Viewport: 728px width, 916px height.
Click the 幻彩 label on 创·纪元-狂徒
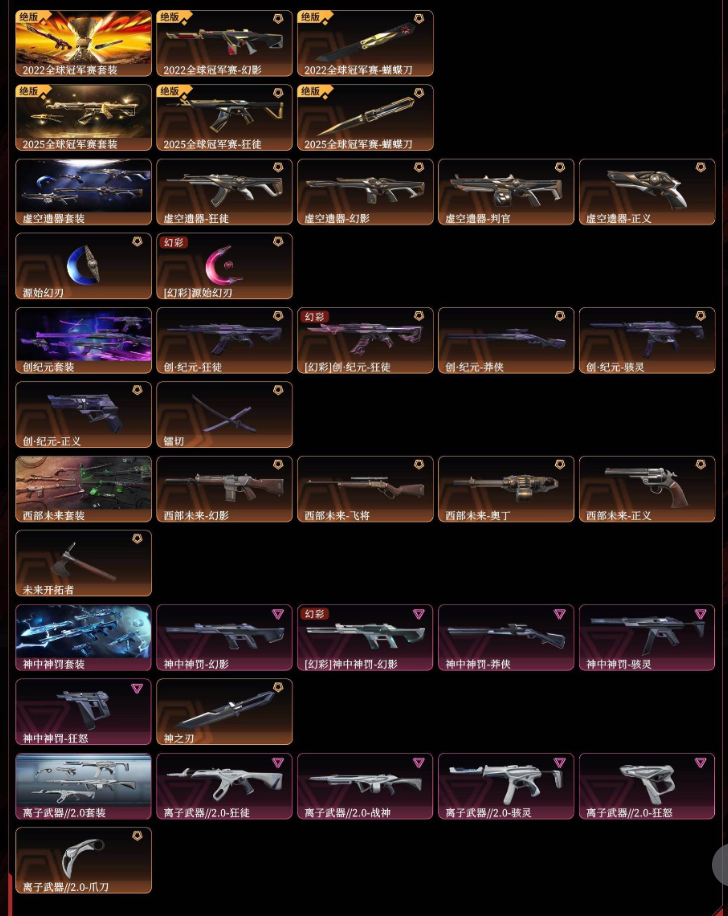click(x=314, y=317)
